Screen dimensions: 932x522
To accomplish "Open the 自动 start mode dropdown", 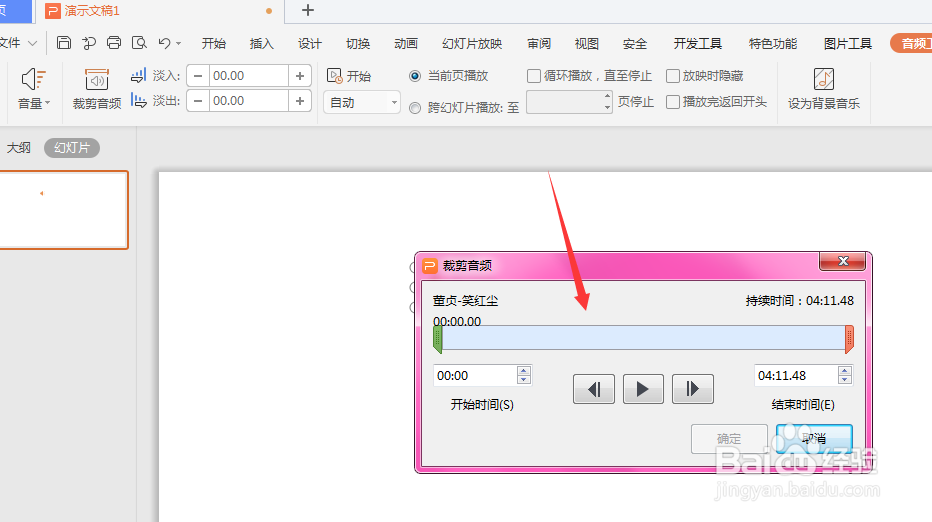I will [362, 102].
